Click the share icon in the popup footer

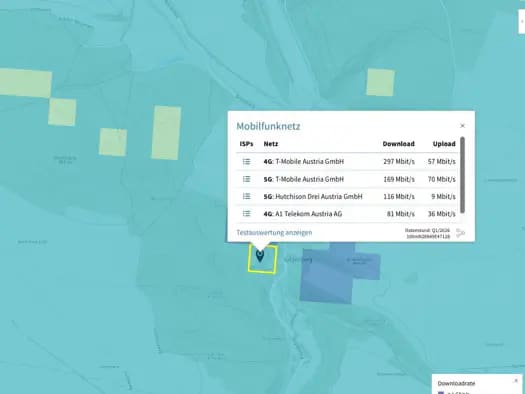pos(461,233)
